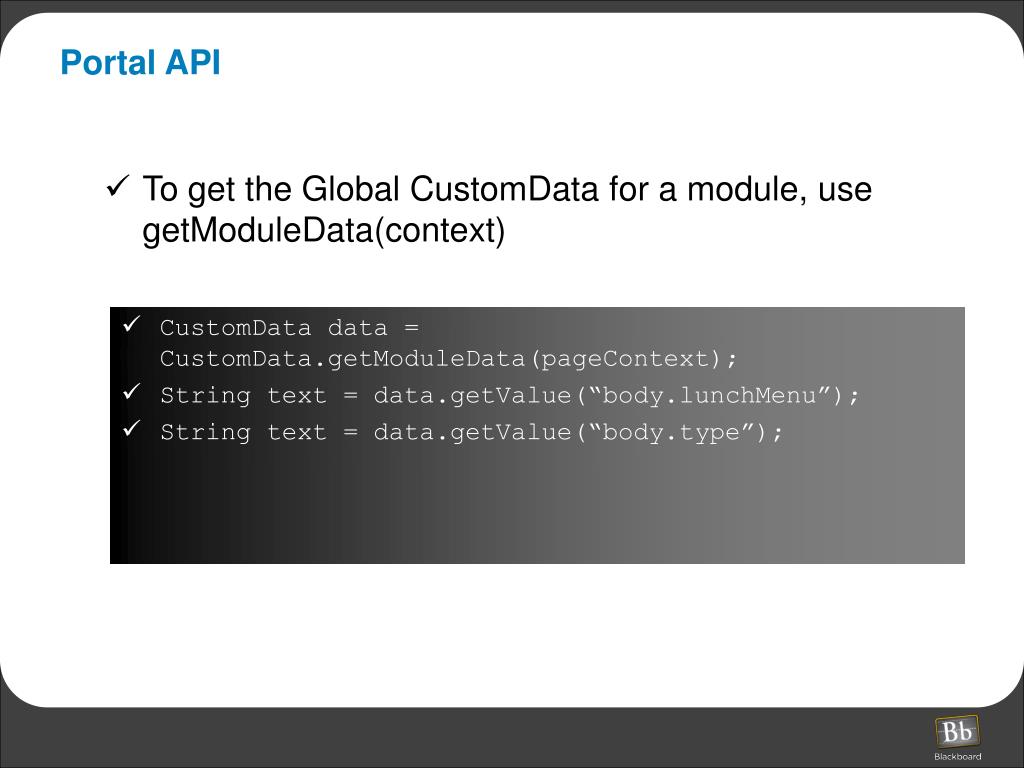
Task: Click the checkmark next to CustomData data line
Action: point(131,324)
